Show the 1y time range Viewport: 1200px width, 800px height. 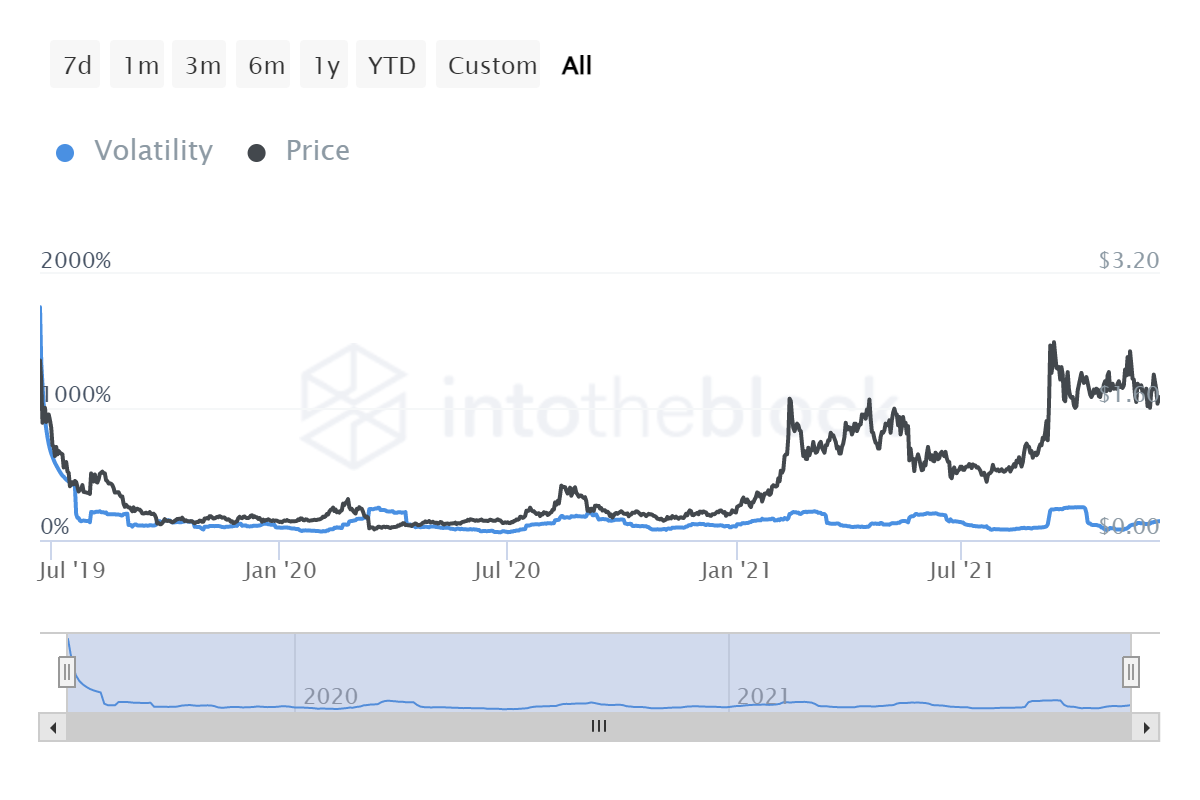[326, 66]
